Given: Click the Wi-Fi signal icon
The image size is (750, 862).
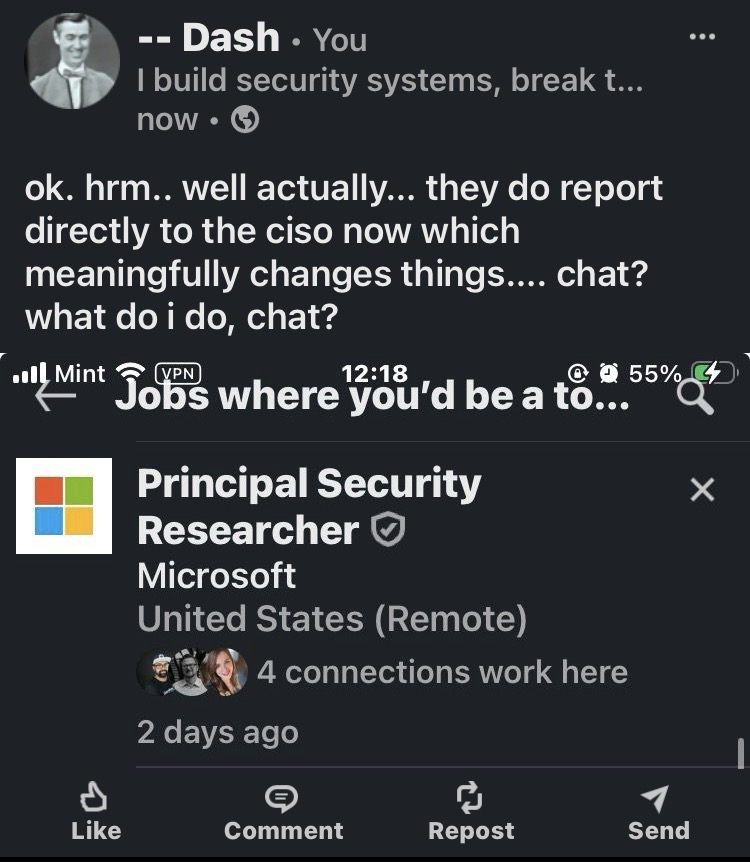Looking at the screenshot, I should click(x=130, y=373).
